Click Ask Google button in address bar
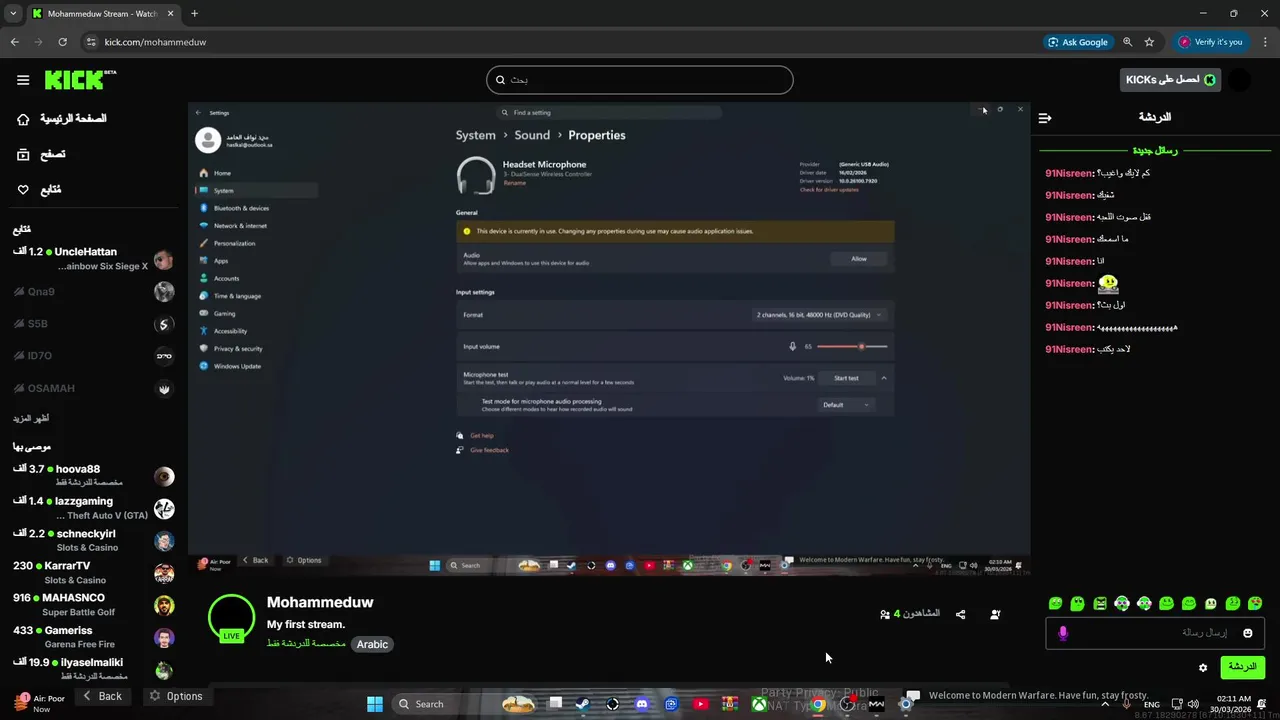 [x=1078, y=42]
